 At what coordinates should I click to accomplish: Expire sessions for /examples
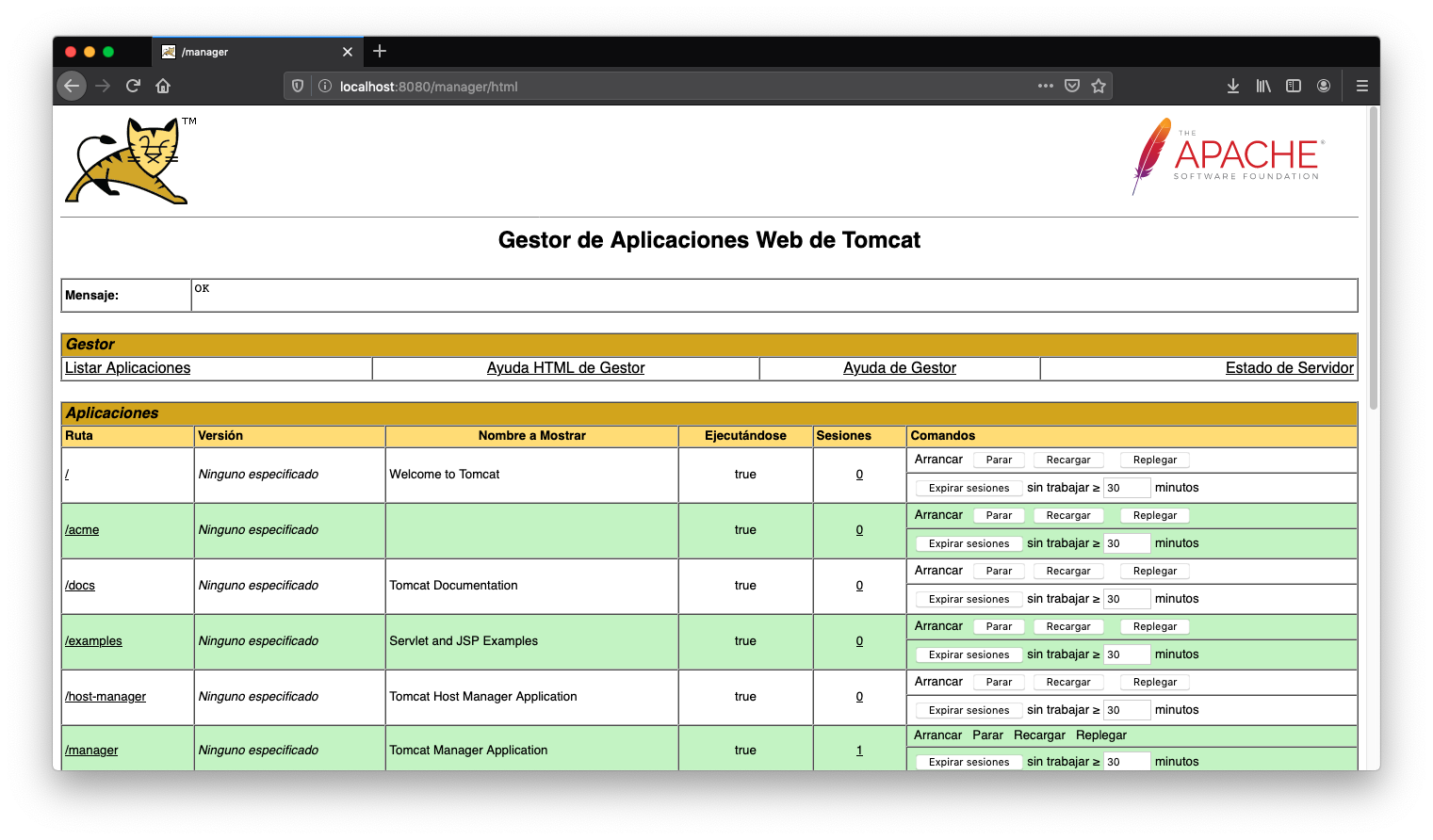[969, 655]
